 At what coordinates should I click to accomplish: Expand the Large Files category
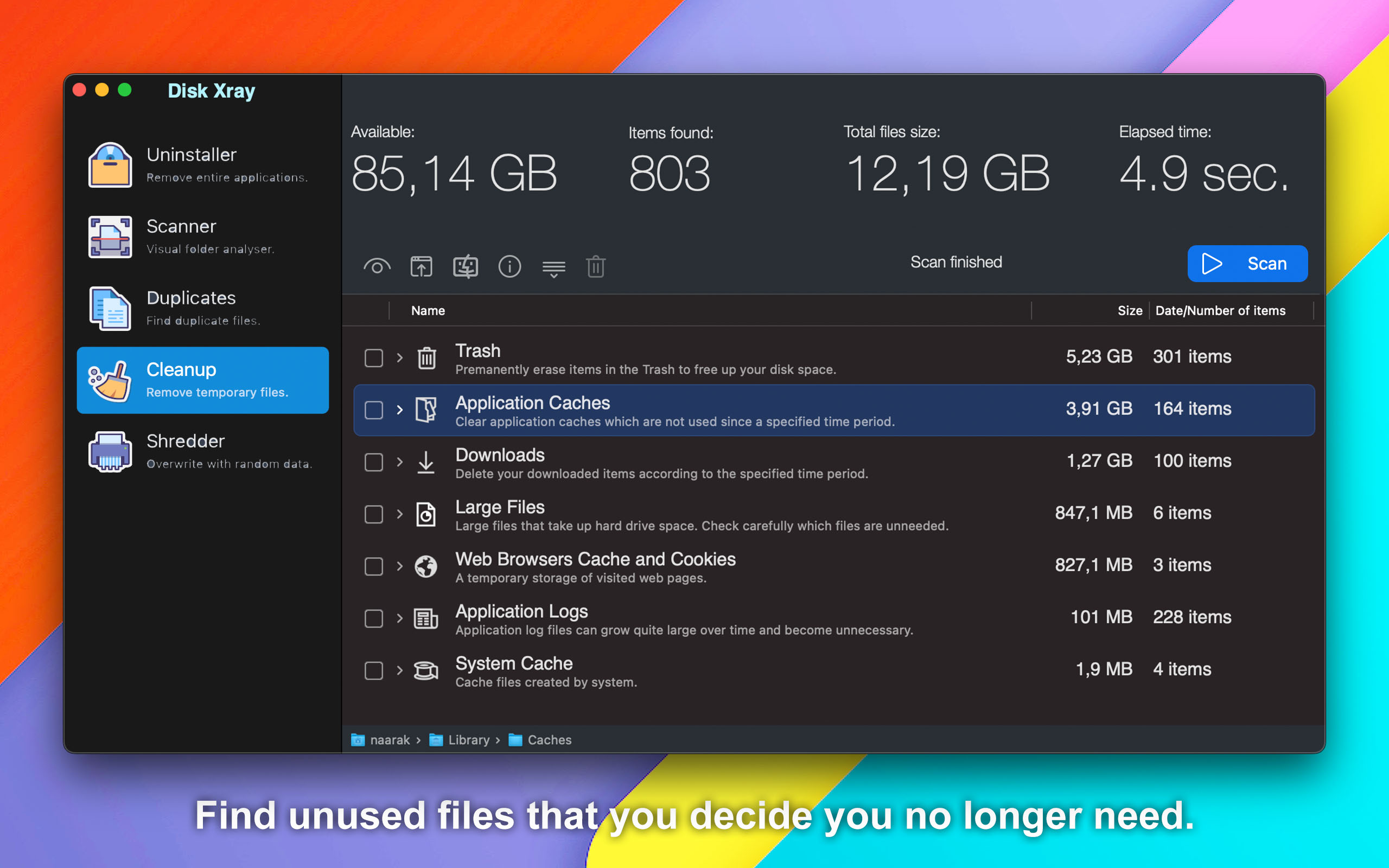coord(399,514)
